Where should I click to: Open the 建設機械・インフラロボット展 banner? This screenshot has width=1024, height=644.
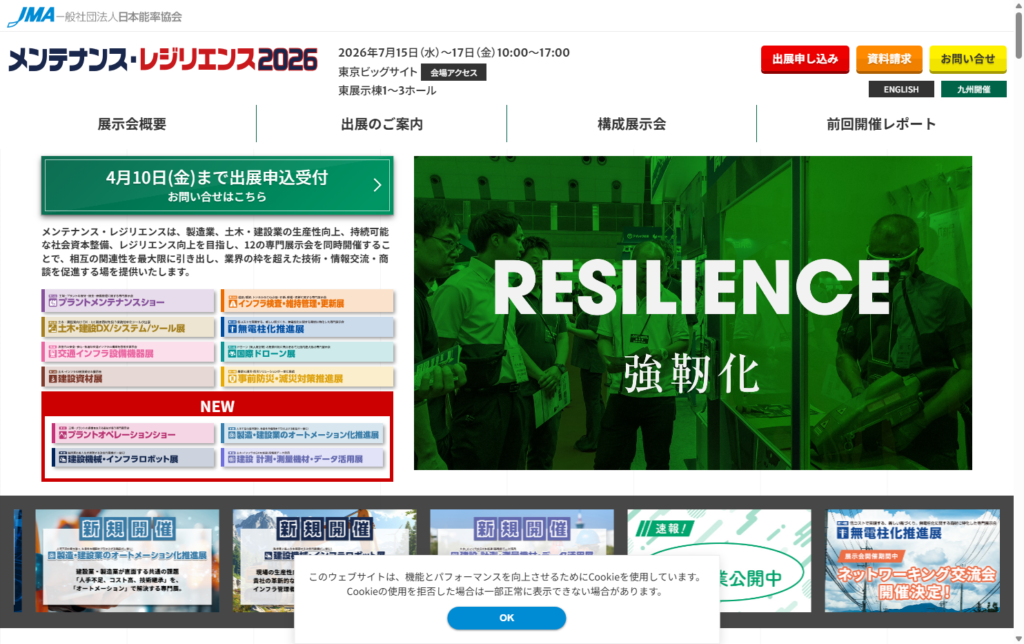133,458
